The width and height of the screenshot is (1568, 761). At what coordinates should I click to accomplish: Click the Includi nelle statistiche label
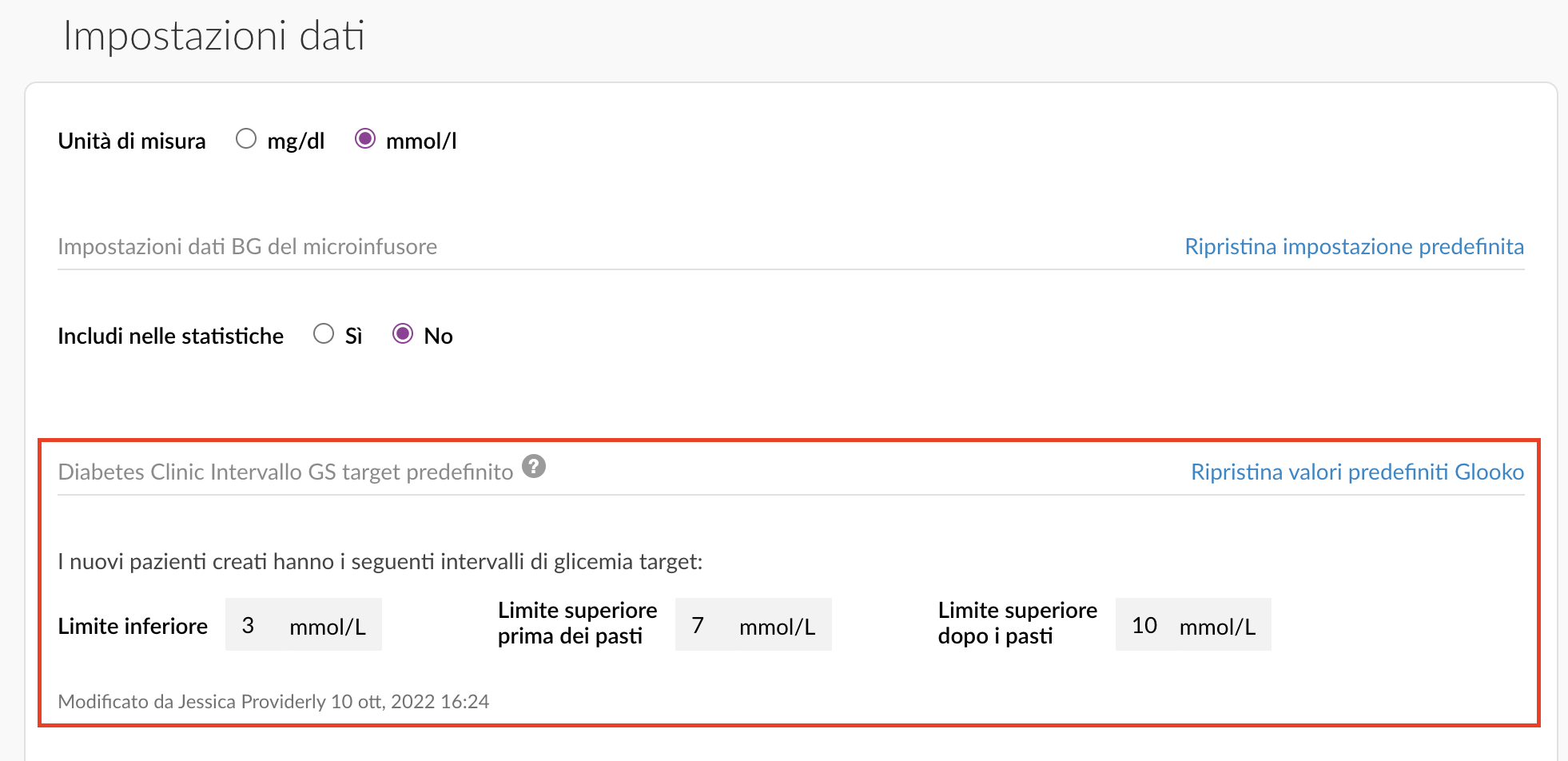[170, 336]
